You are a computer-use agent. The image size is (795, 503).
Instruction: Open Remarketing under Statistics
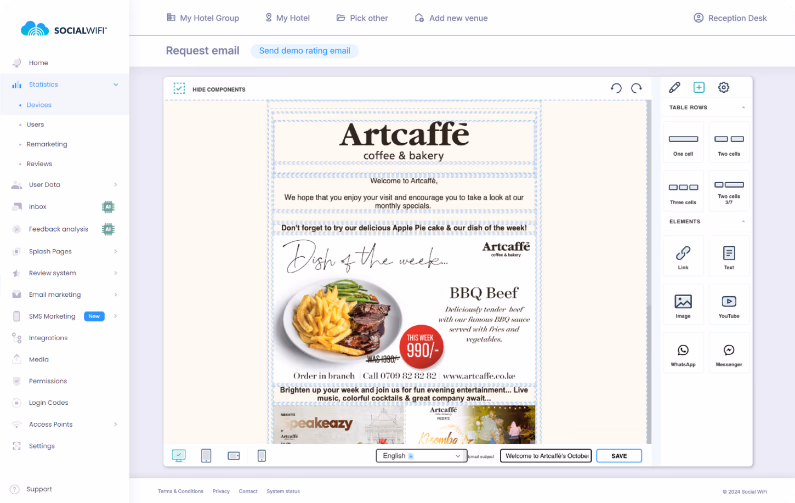pyautogui.click(x=47, y=145)
